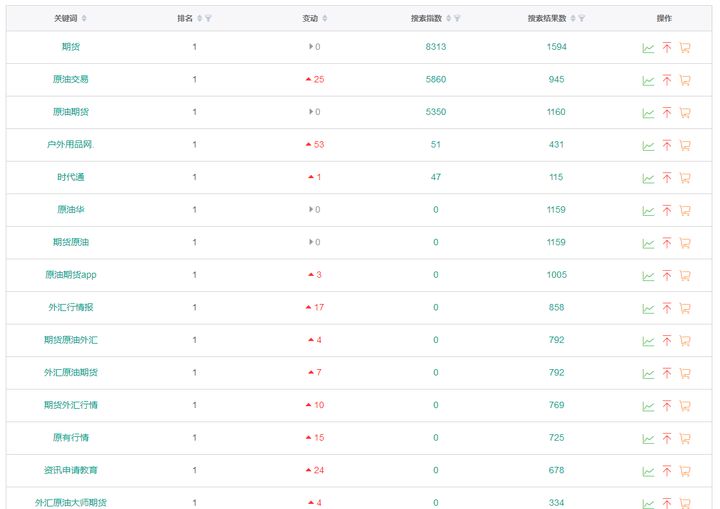Click search index value 8313

tap(436, 46)
